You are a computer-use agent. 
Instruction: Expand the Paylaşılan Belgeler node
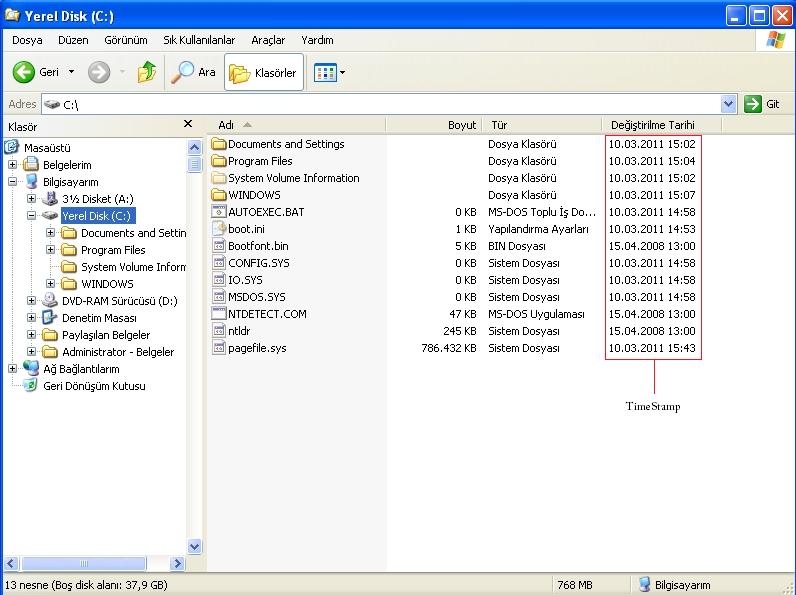pos(31,335)
